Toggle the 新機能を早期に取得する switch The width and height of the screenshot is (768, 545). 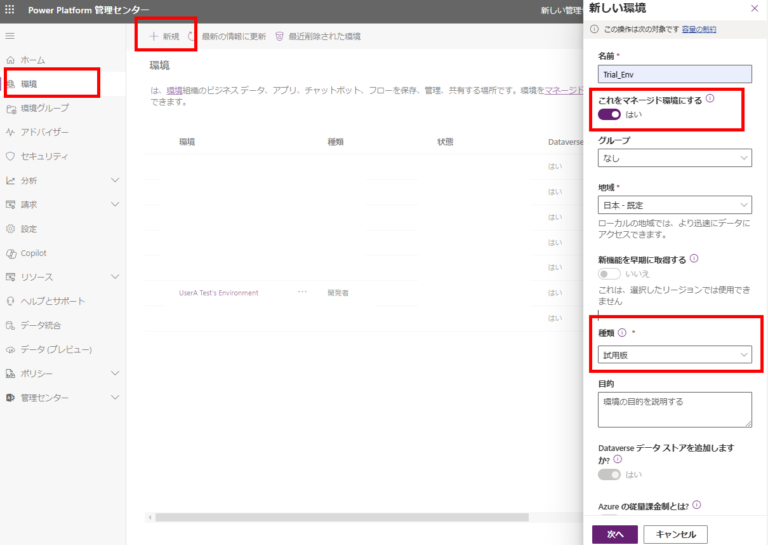[x=609, y=273]
